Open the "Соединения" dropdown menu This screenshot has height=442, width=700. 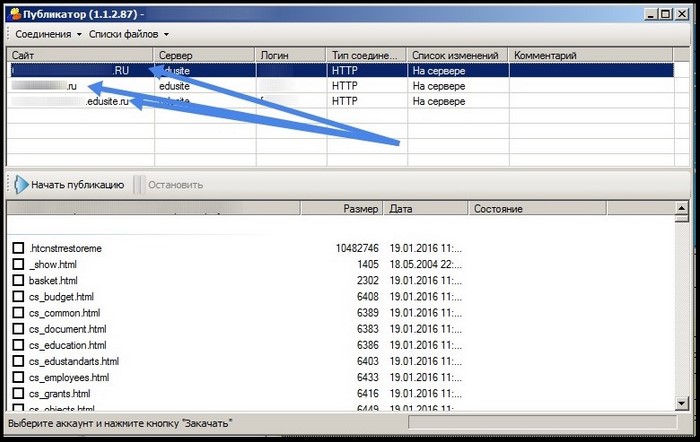coord(46,34)
